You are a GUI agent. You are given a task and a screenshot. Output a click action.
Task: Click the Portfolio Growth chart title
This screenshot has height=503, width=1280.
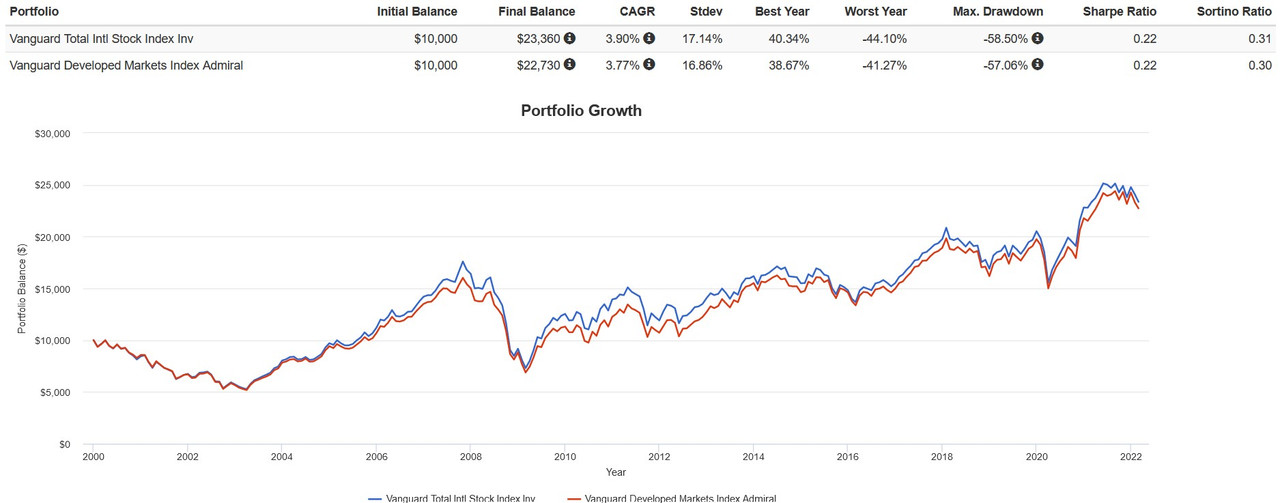click(x=581, y=110)
